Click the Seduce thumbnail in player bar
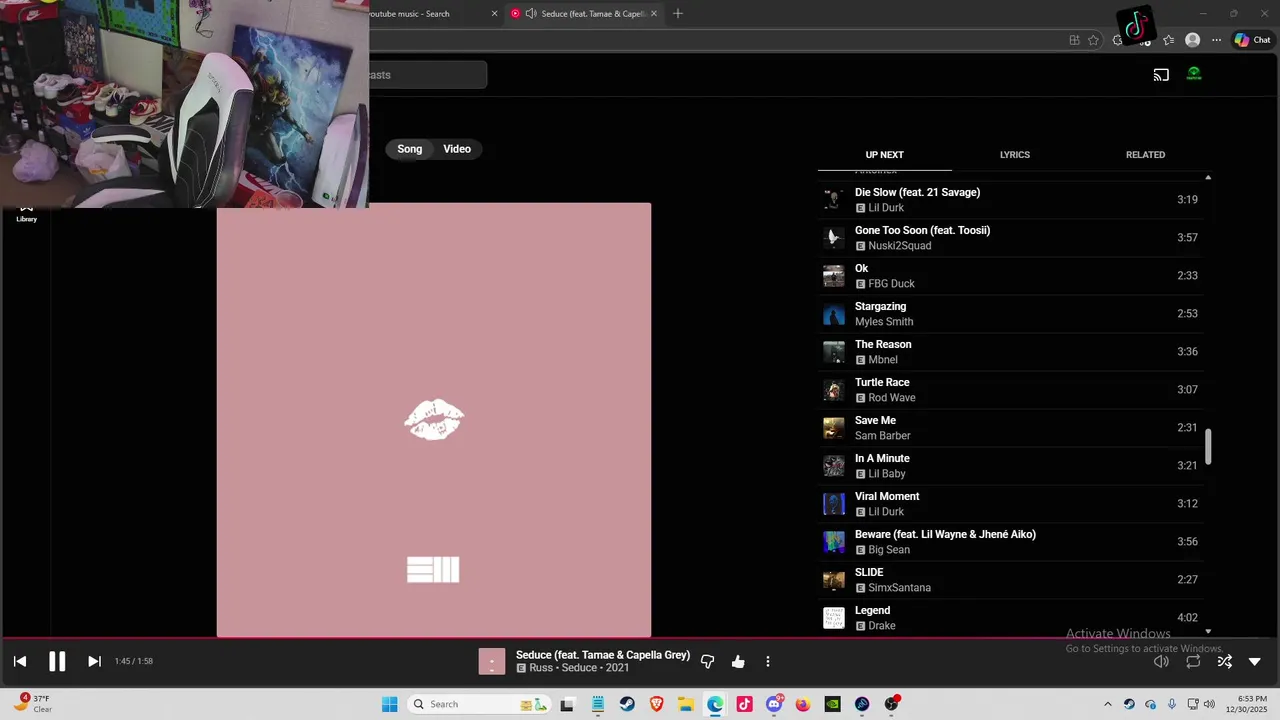This screenshot has height=720, width=1280. point(492,661)
